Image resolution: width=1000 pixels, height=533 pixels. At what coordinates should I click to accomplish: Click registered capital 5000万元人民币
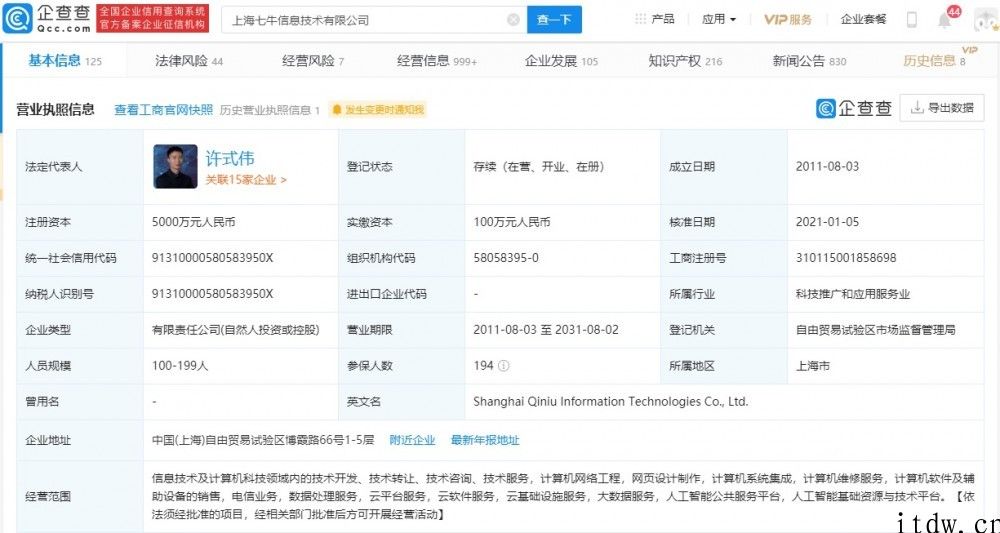pyautogui.click(x=194, y=222)
